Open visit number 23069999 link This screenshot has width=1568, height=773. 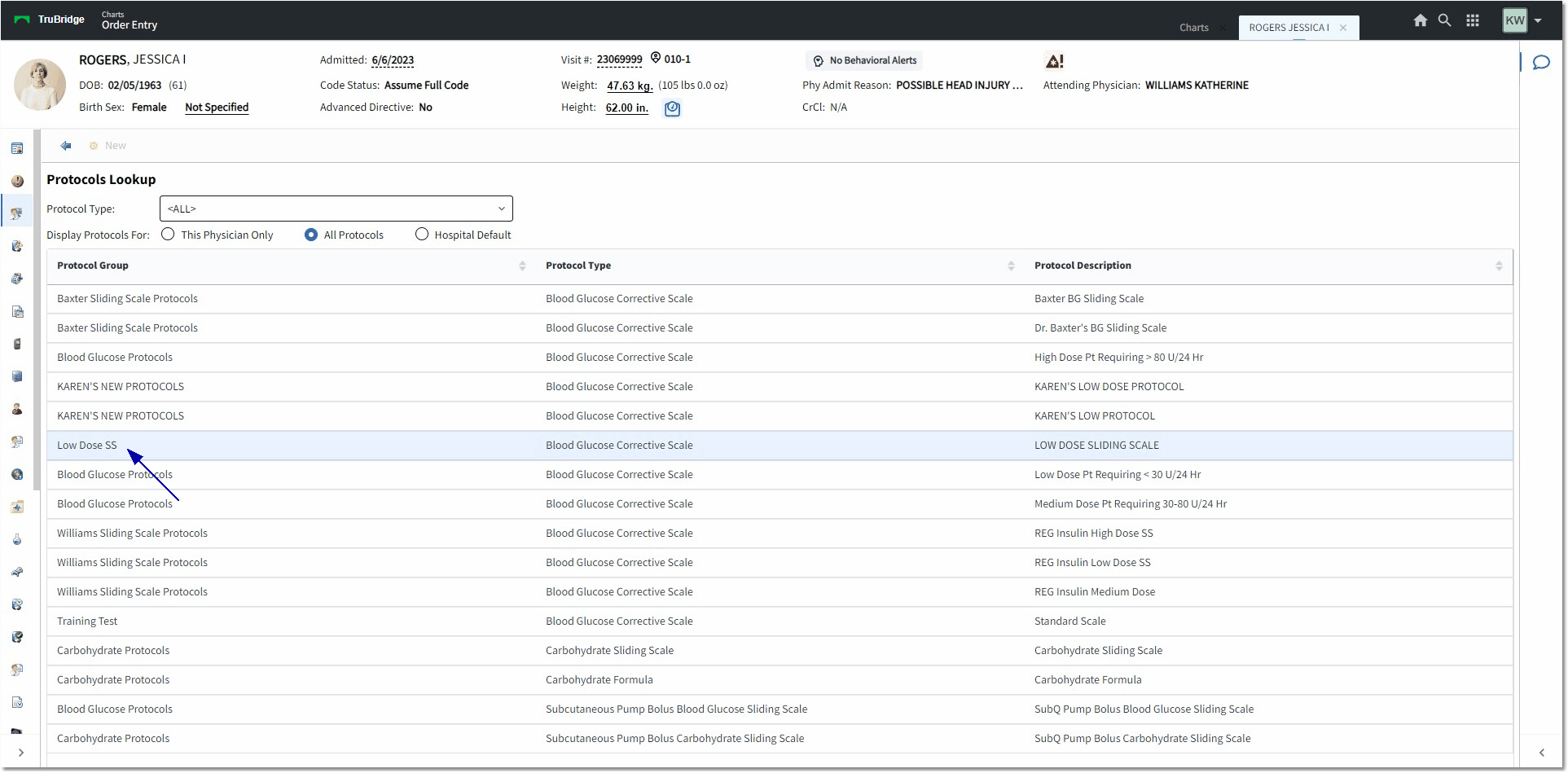tap(619, 59)
